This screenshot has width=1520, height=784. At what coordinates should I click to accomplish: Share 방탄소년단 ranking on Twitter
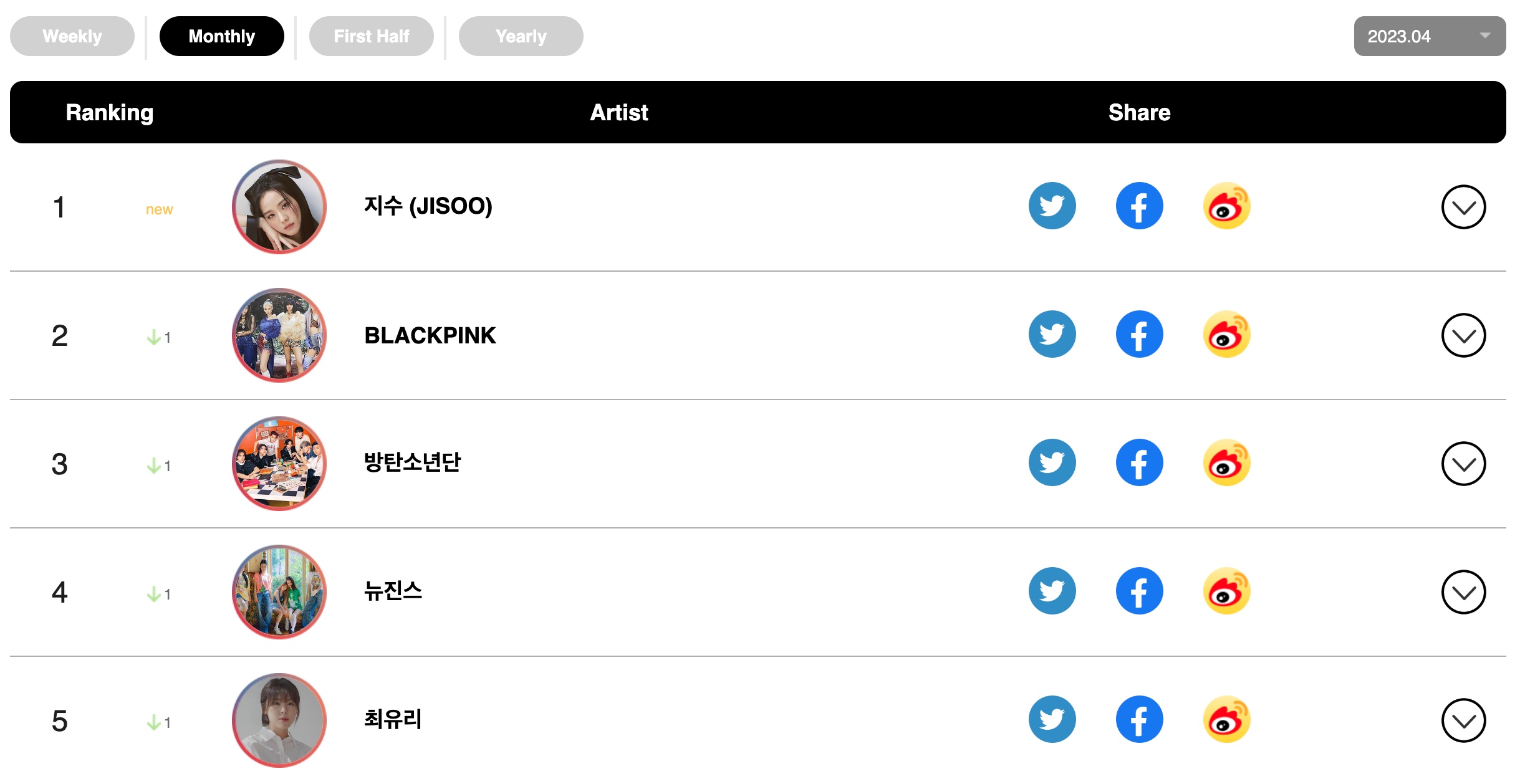click(1052, 463)
